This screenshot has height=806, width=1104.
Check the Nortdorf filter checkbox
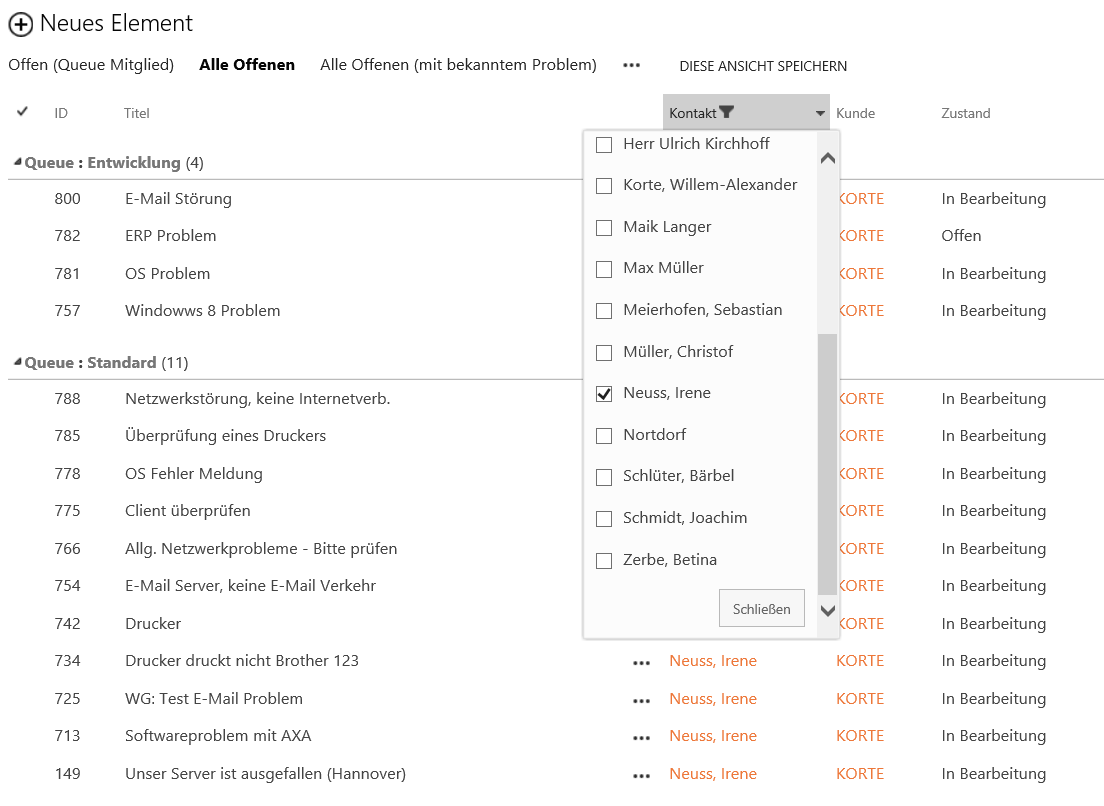point(604,436)
